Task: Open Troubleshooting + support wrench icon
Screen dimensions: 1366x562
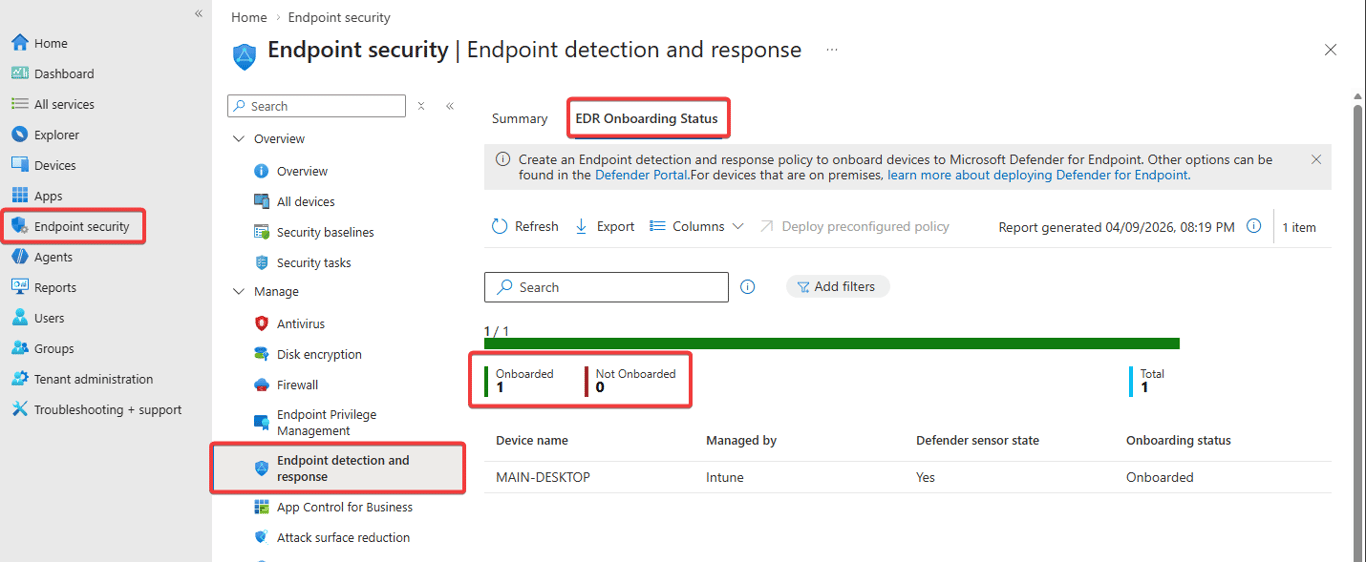Action: click(x=19, y=409)
